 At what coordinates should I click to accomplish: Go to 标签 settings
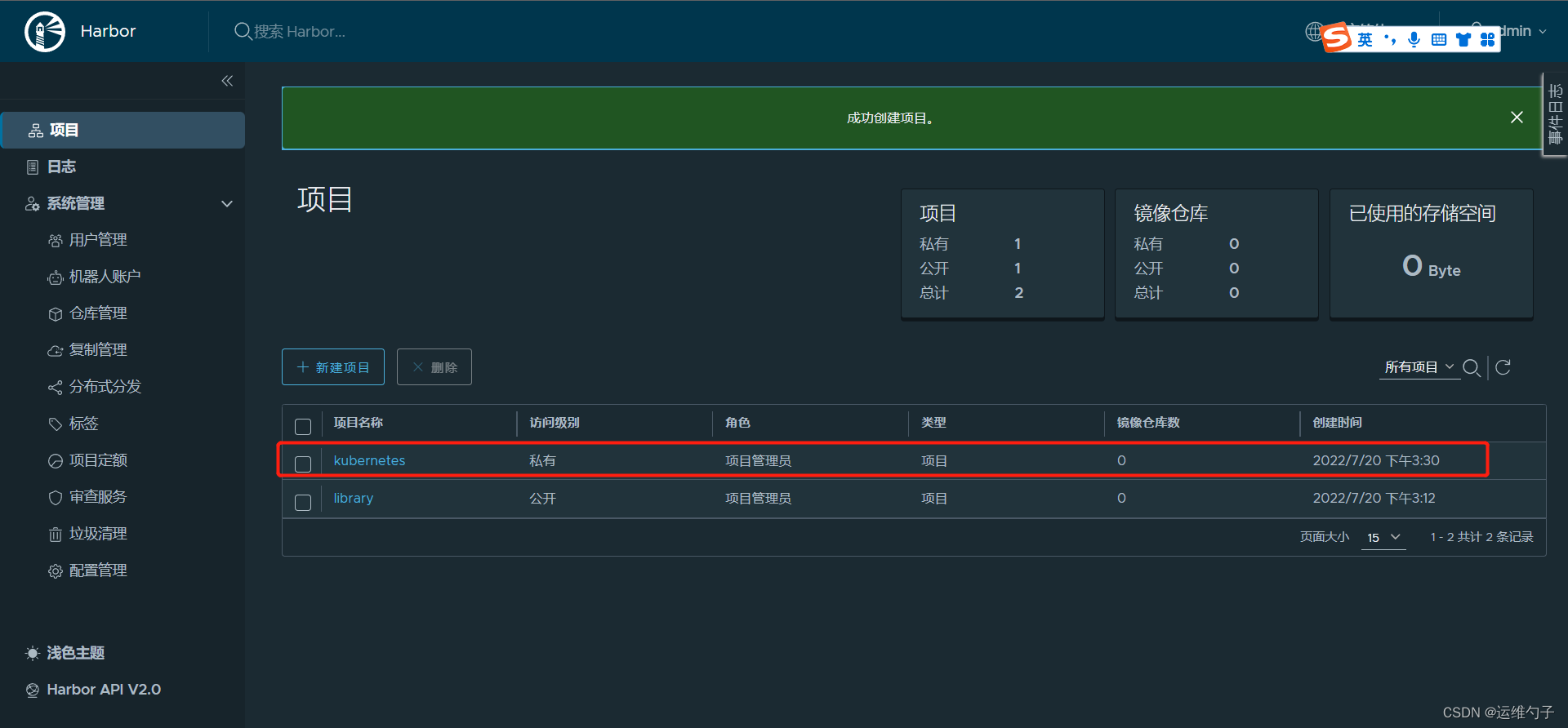[x=83, y=424]
